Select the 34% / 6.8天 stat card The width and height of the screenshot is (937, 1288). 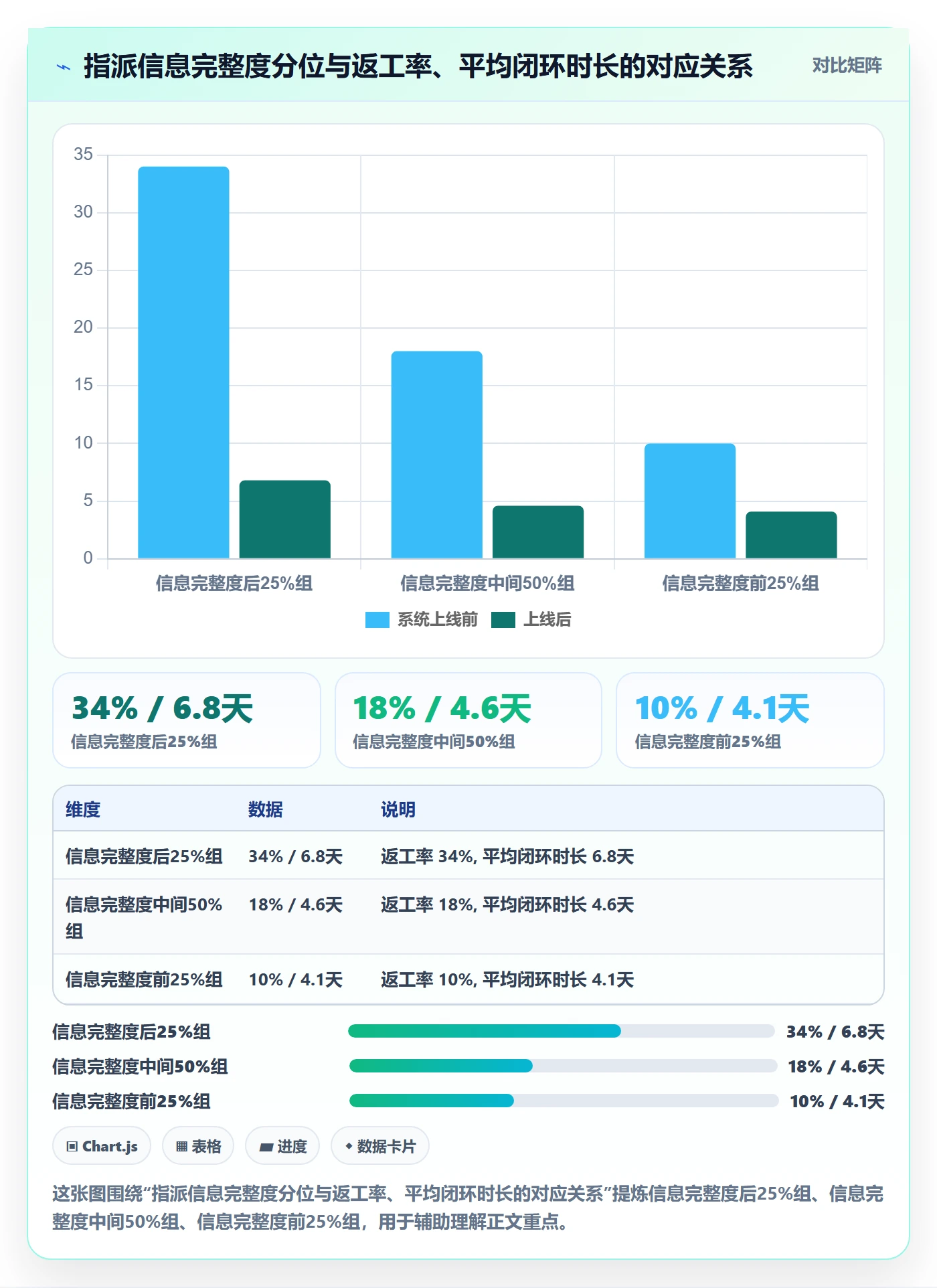click(x=187, y=720)
